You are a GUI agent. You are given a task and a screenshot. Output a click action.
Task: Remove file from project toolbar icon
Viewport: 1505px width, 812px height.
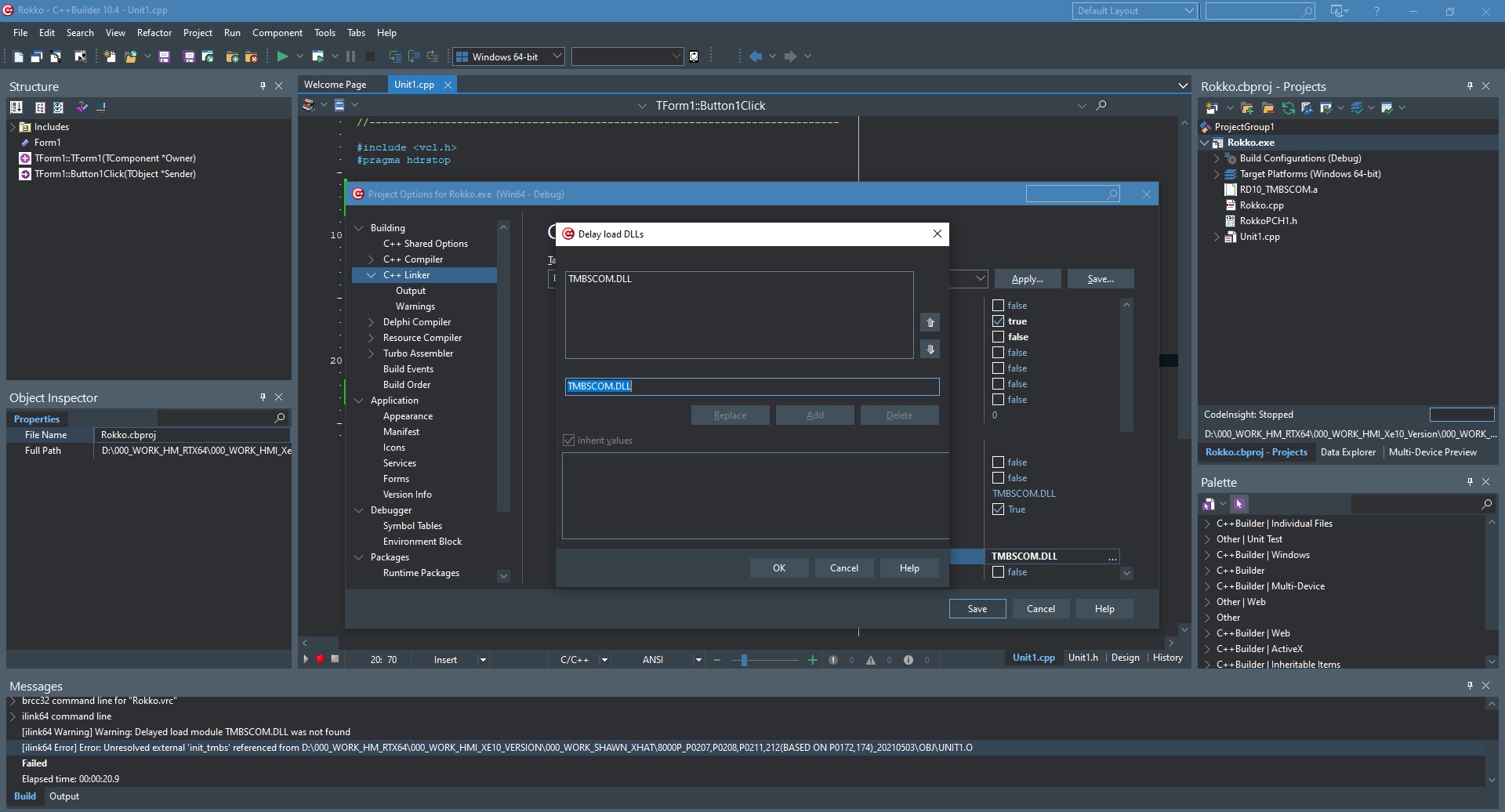pyautogui.click(x=251, y=56)
